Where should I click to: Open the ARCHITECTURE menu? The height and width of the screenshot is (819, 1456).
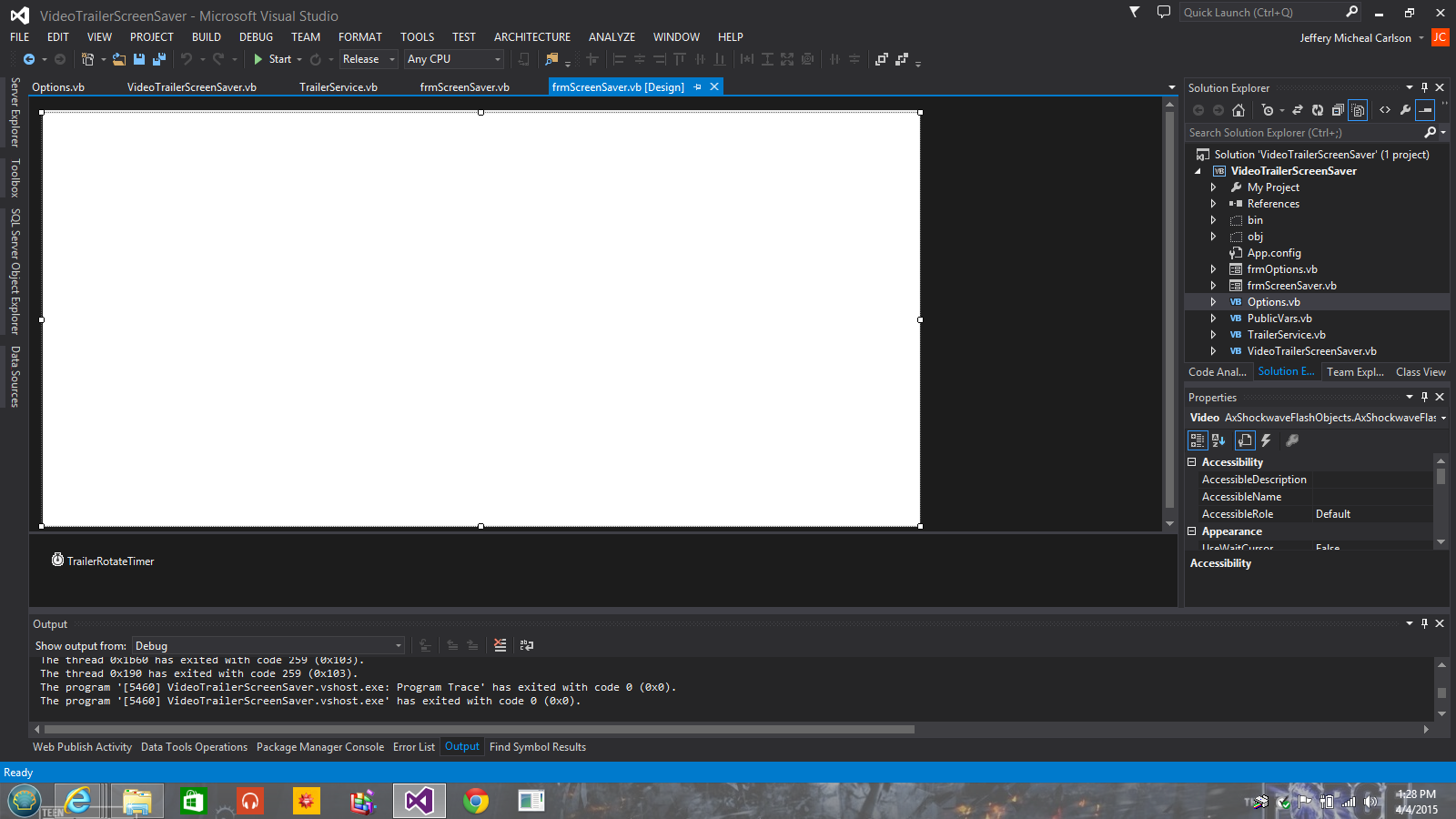[x=532, y=37]
